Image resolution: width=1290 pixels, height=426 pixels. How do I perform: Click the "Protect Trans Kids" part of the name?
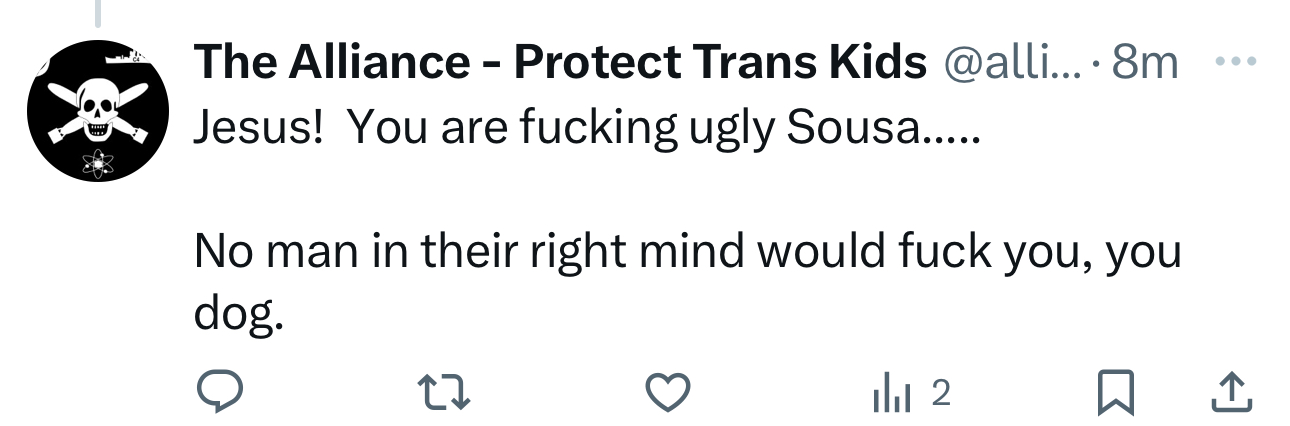tap(720, 63)
